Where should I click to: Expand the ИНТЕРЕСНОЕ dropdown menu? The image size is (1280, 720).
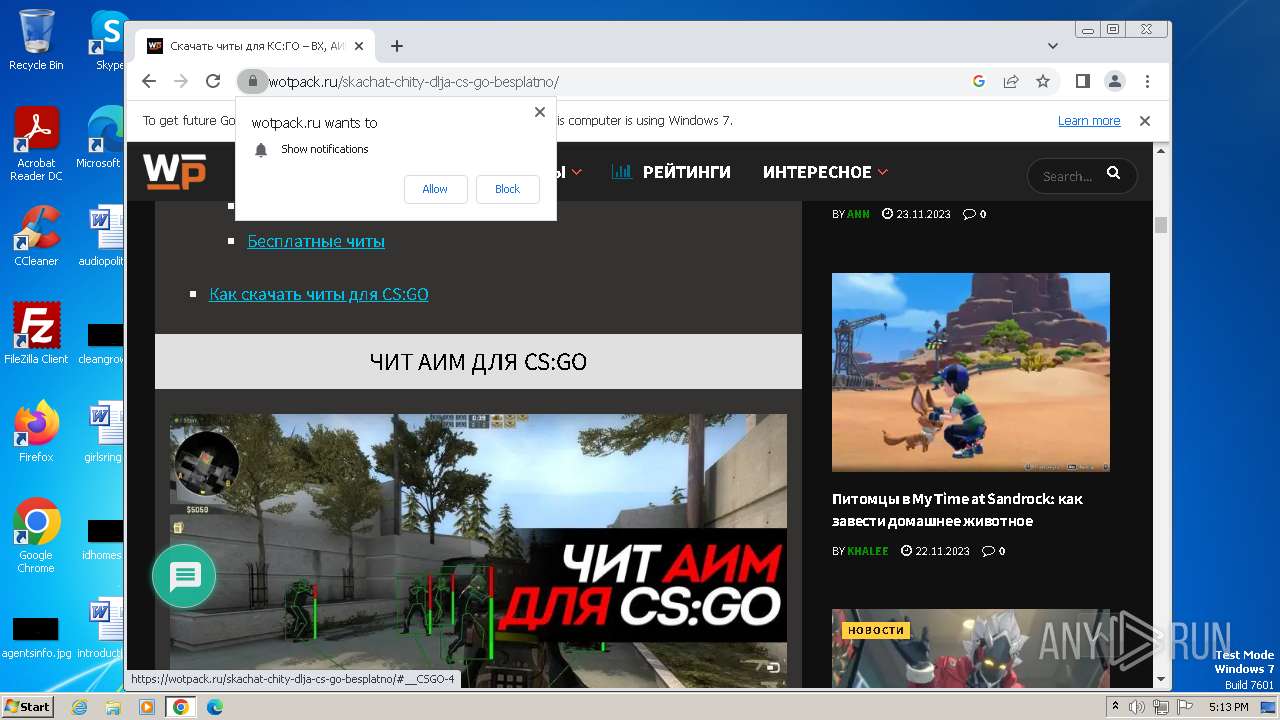pos(825,172)
